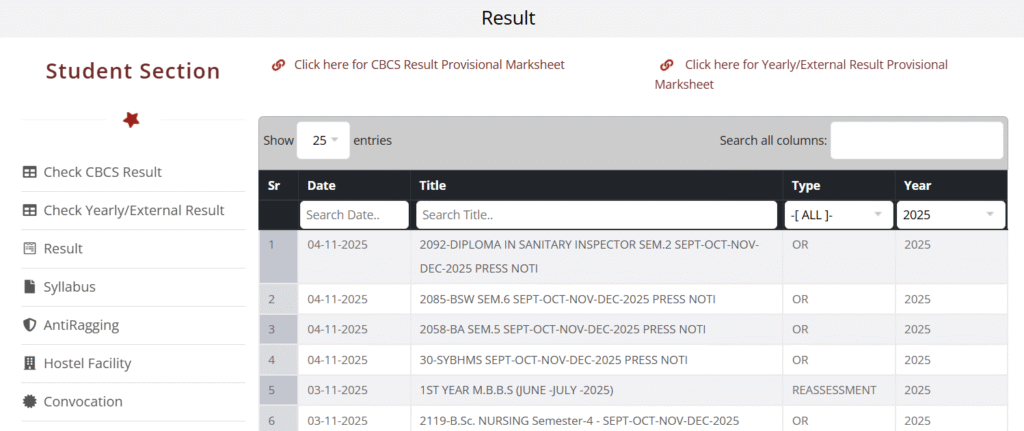Focus the Search all columns field
1024x431 pixels.
[x=916, y=141]
